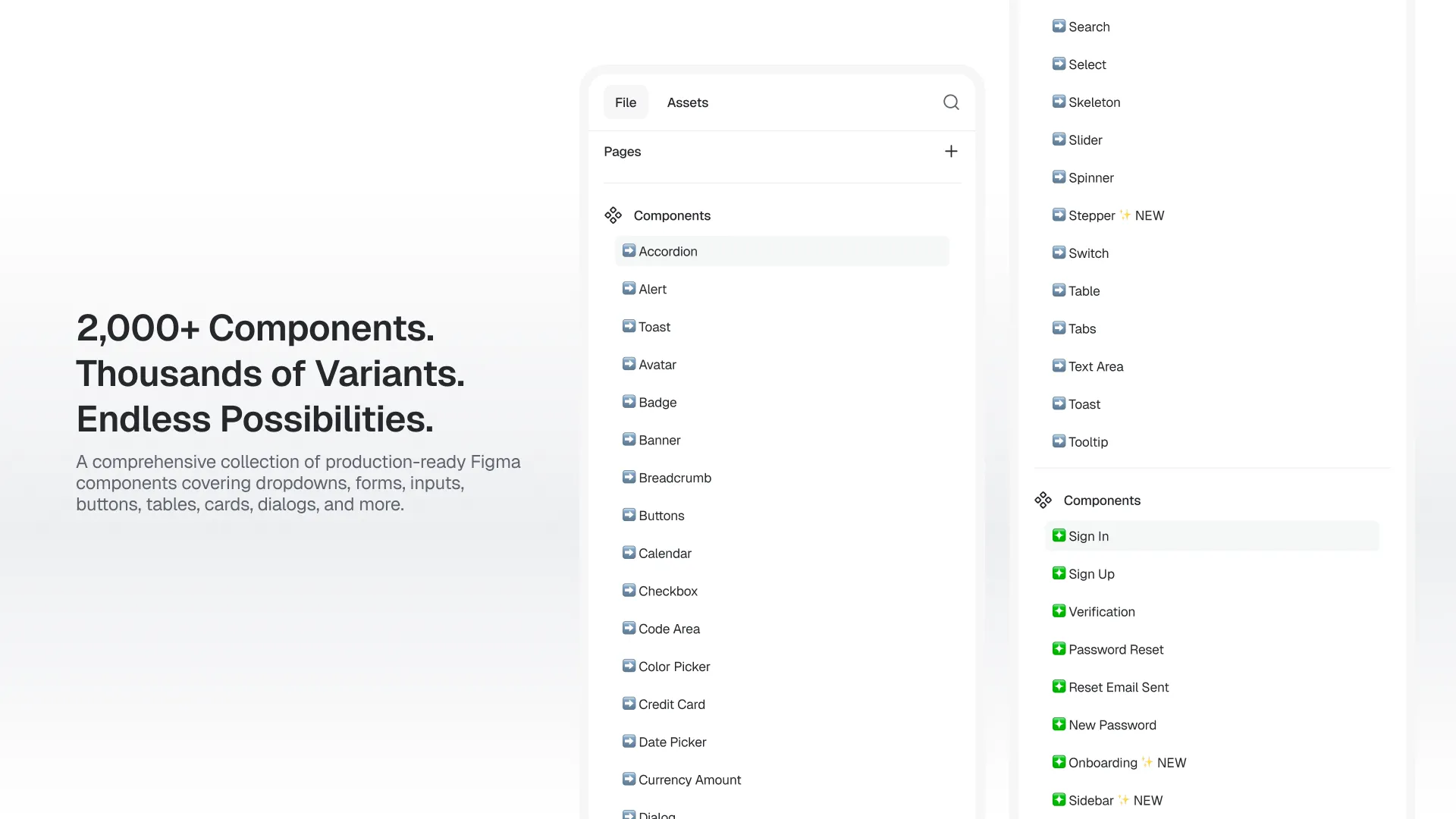Click the arrow icon beside Calendar
1456x819 pixels.
[x=629, y=553]
